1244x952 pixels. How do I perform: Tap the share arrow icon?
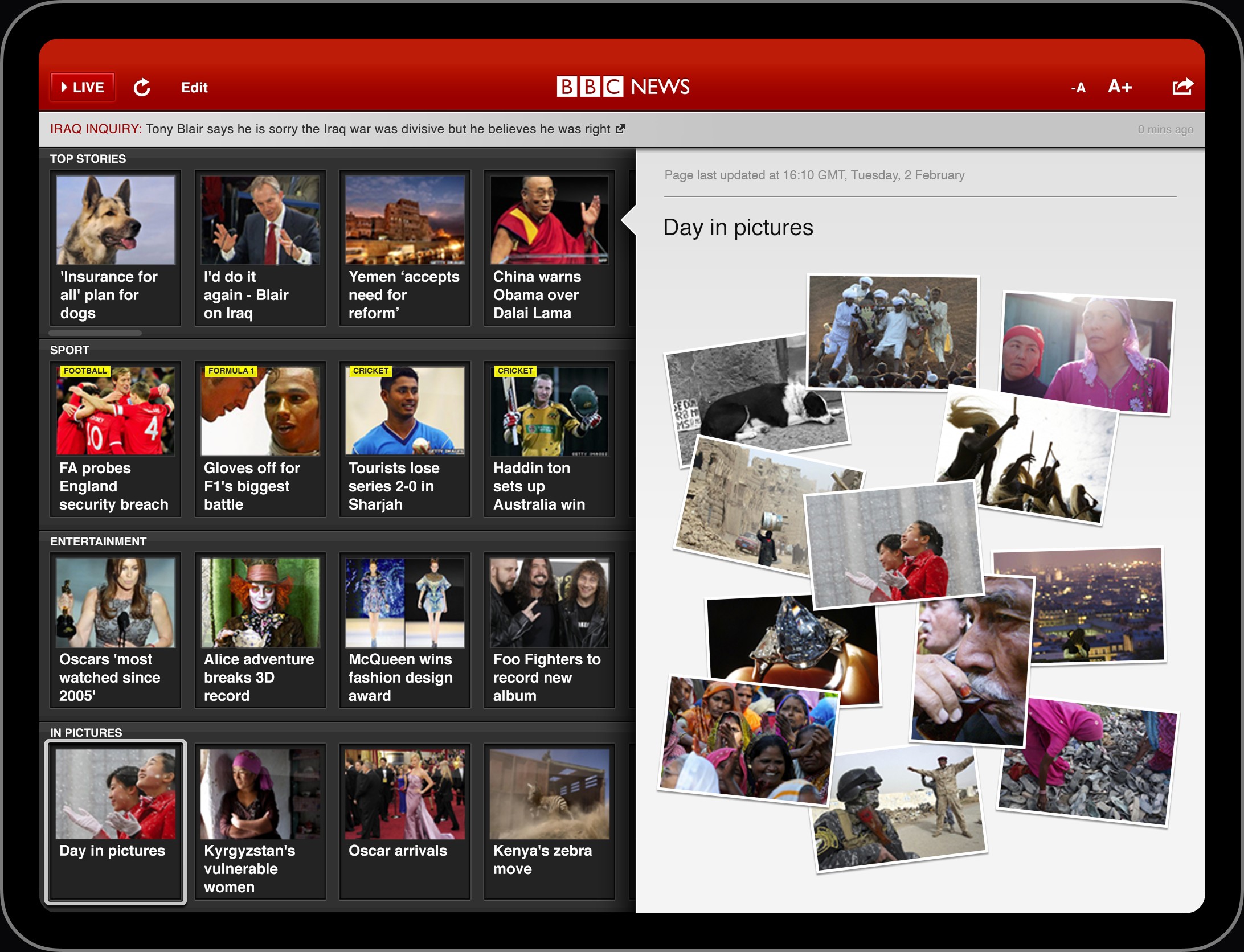click(1182, 87)
